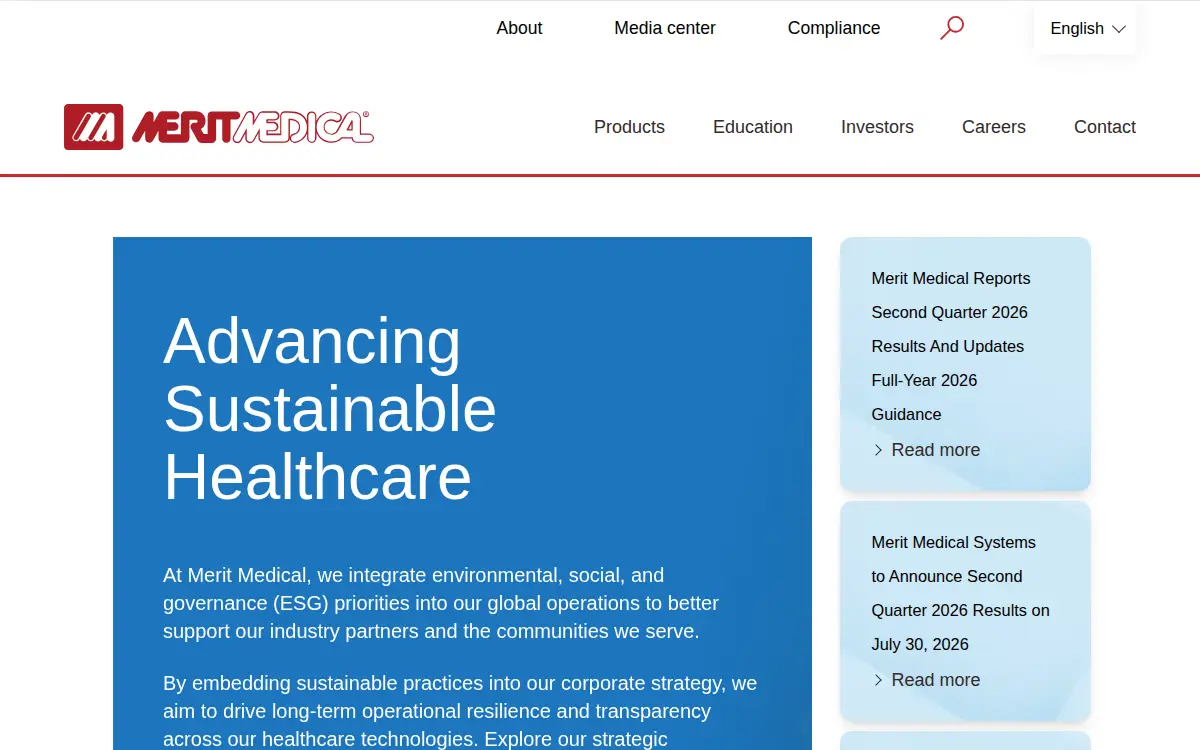Expand the English language dropdown

(1087, 29)
